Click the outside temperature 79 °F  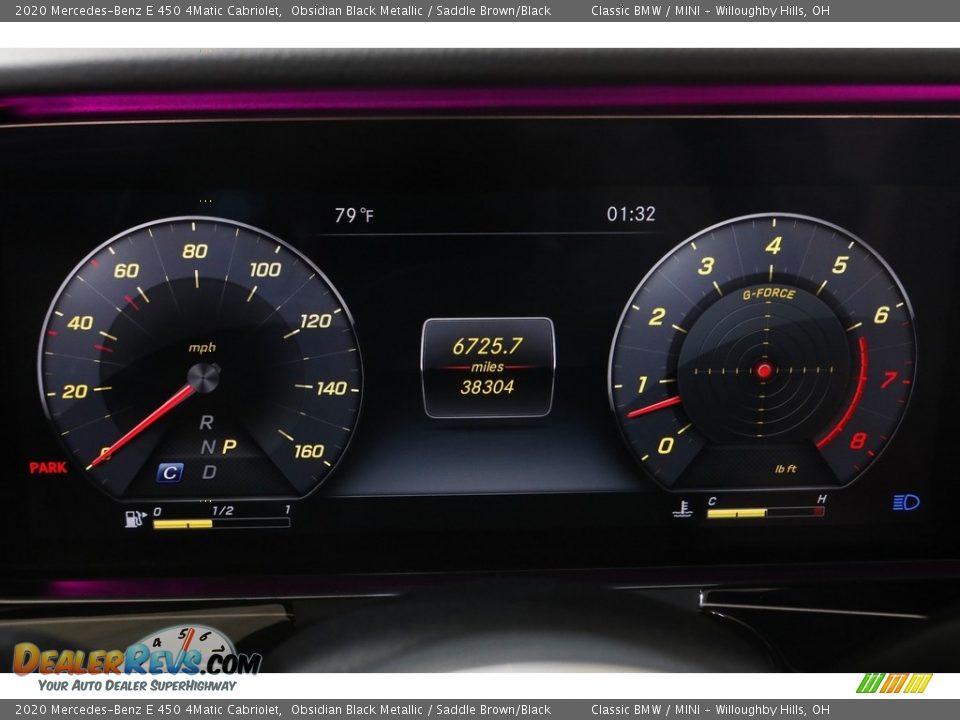click(x=354, y=215)
